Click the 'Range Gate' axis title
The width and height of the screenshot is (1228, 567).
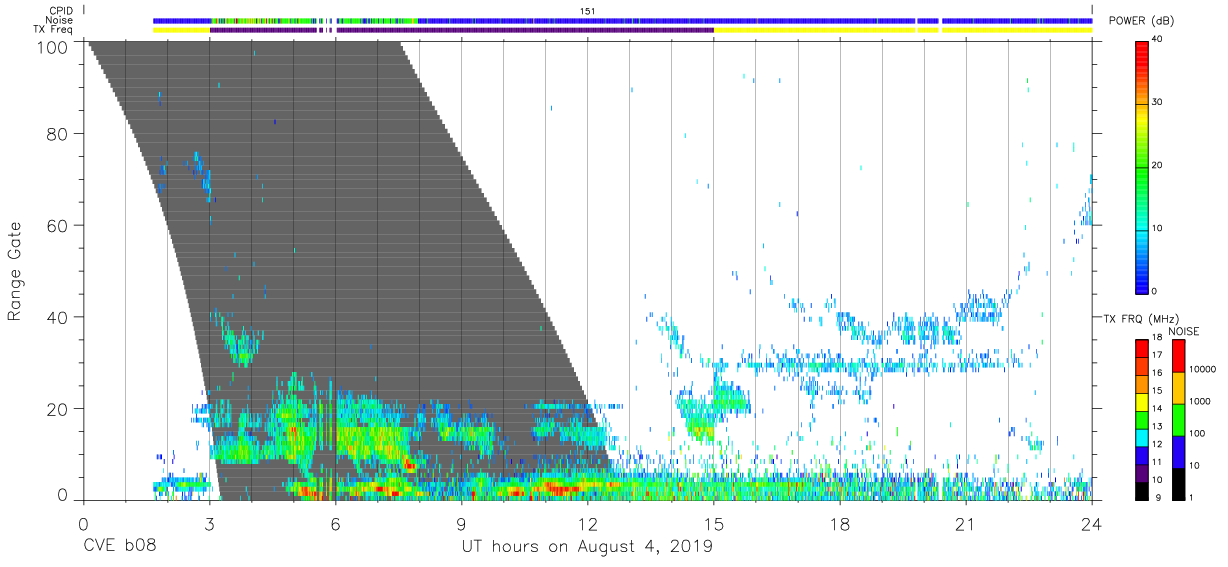[x=15, y=273]
